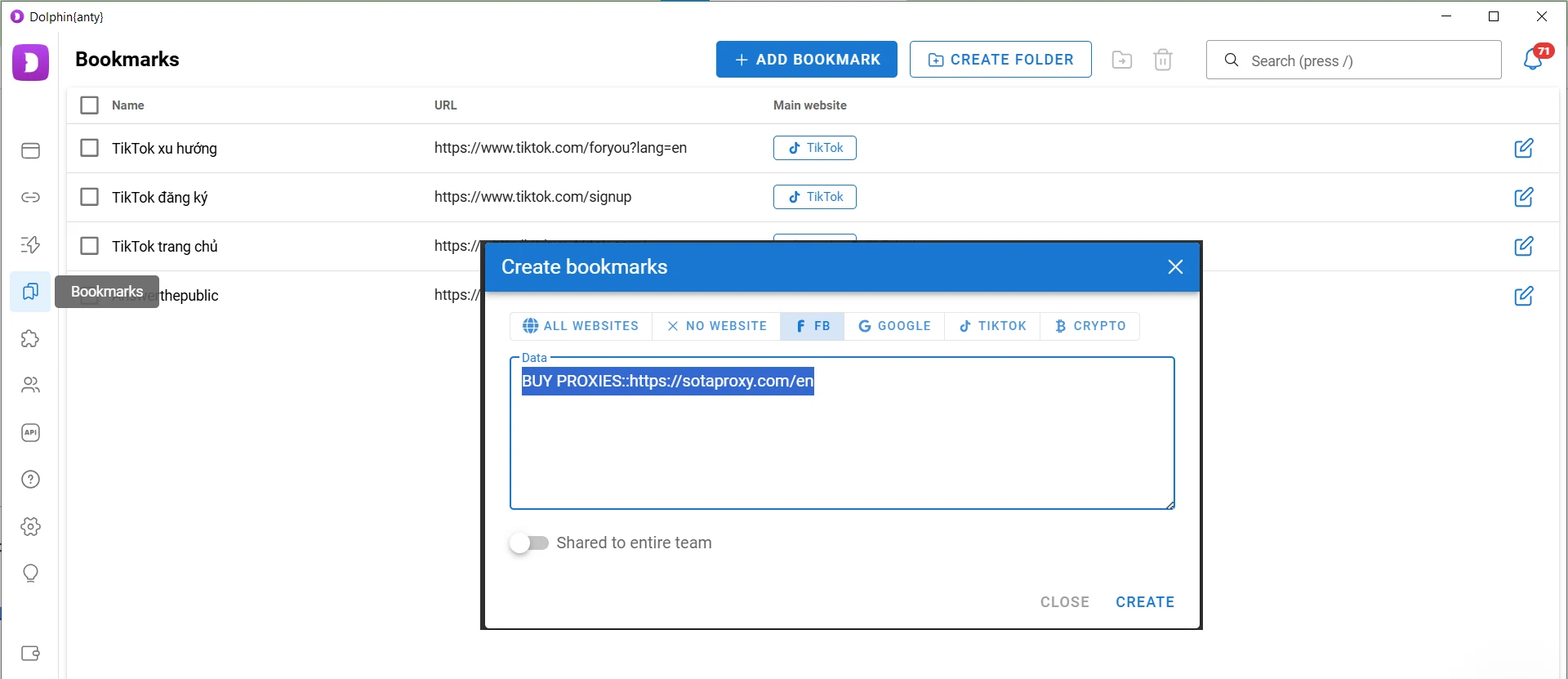Select the TIKTOK tab

[x=992, y=326]
